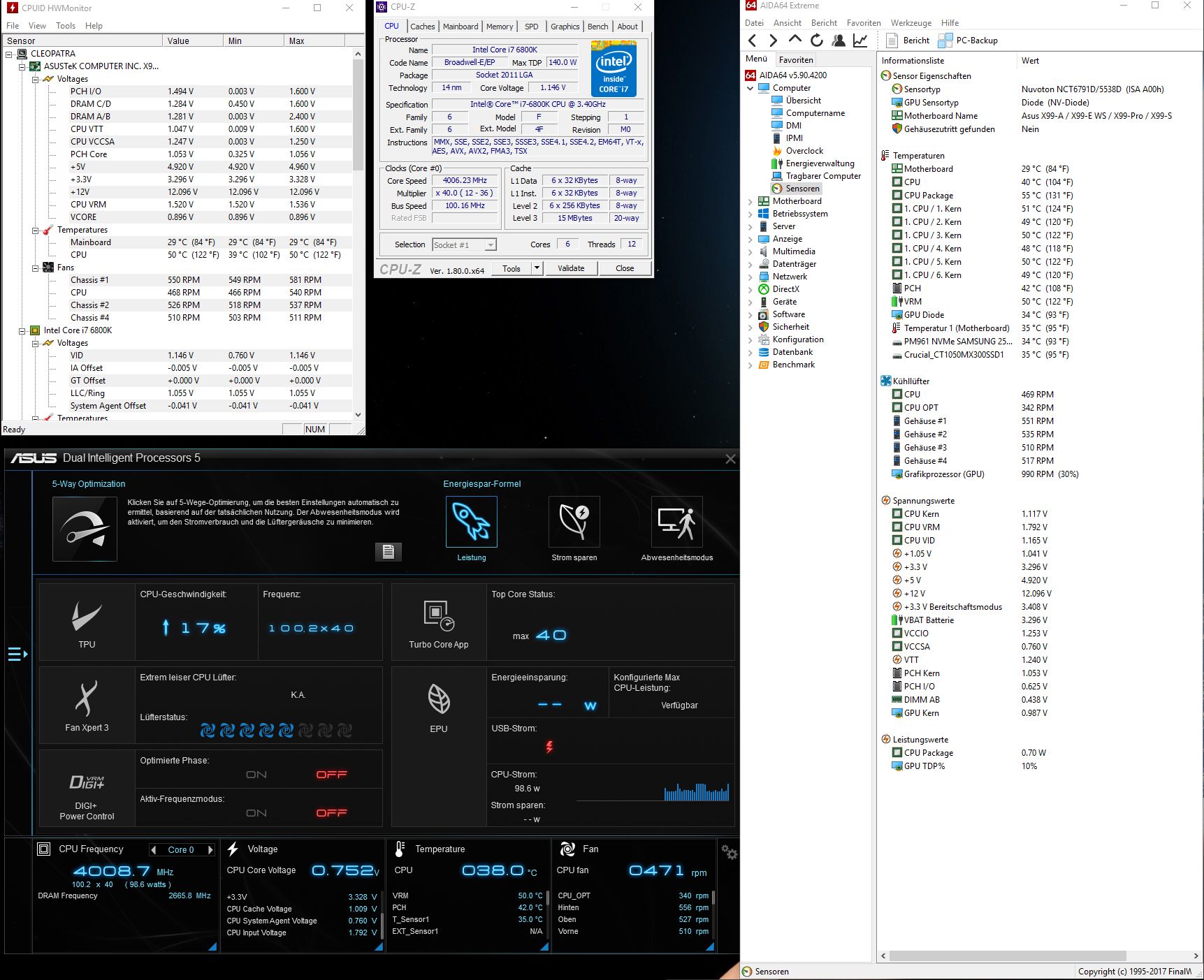This screenshot has height=980, width=1204.
Task: Click the AIDA64 horizontal scrollbar thumb
Action: click(x=1008, y=956)
